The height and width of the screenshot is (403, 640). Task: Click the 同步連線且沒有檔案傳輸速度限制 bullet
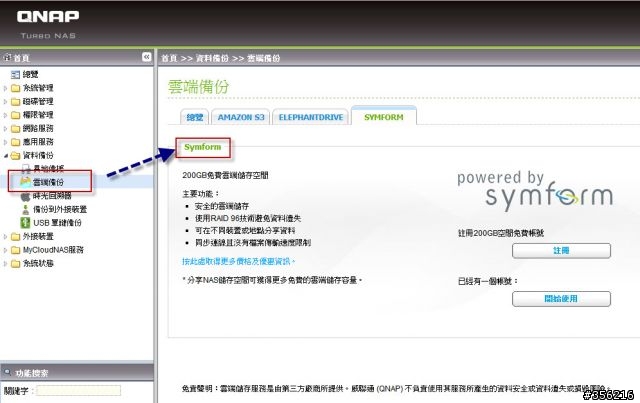[x=253, y=243]
